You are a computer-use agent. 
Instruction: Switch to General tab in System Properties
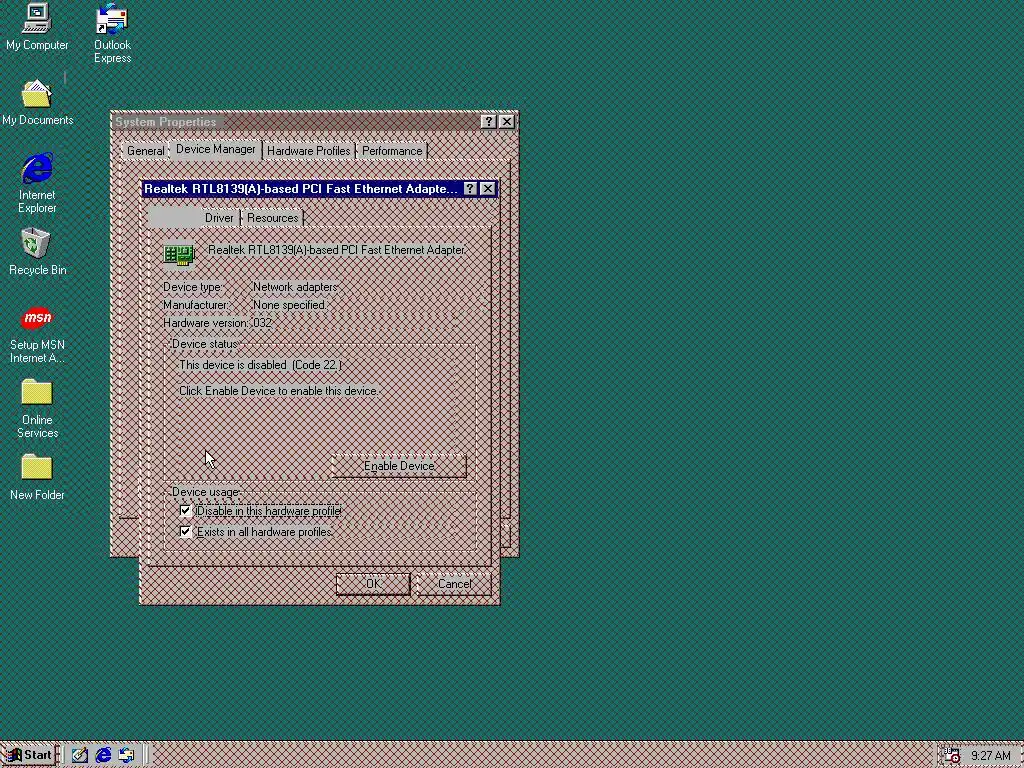point(145,151)
